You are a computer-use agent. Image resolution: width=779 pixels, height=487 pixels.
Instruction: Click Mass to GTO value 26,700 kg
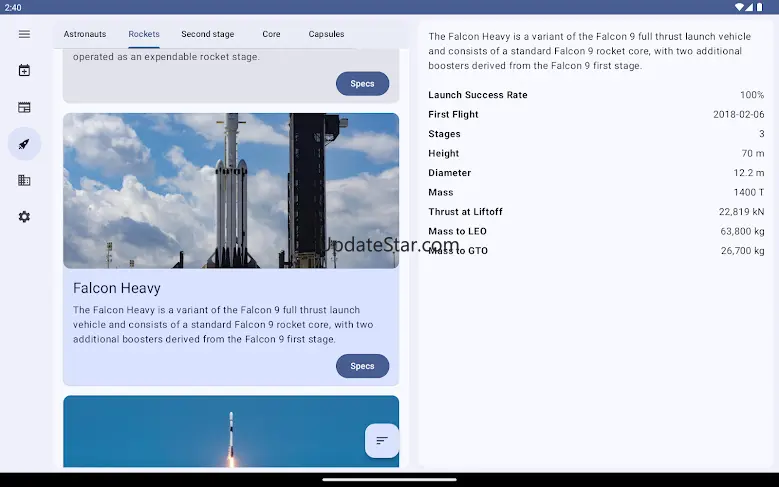coord(742,250)
